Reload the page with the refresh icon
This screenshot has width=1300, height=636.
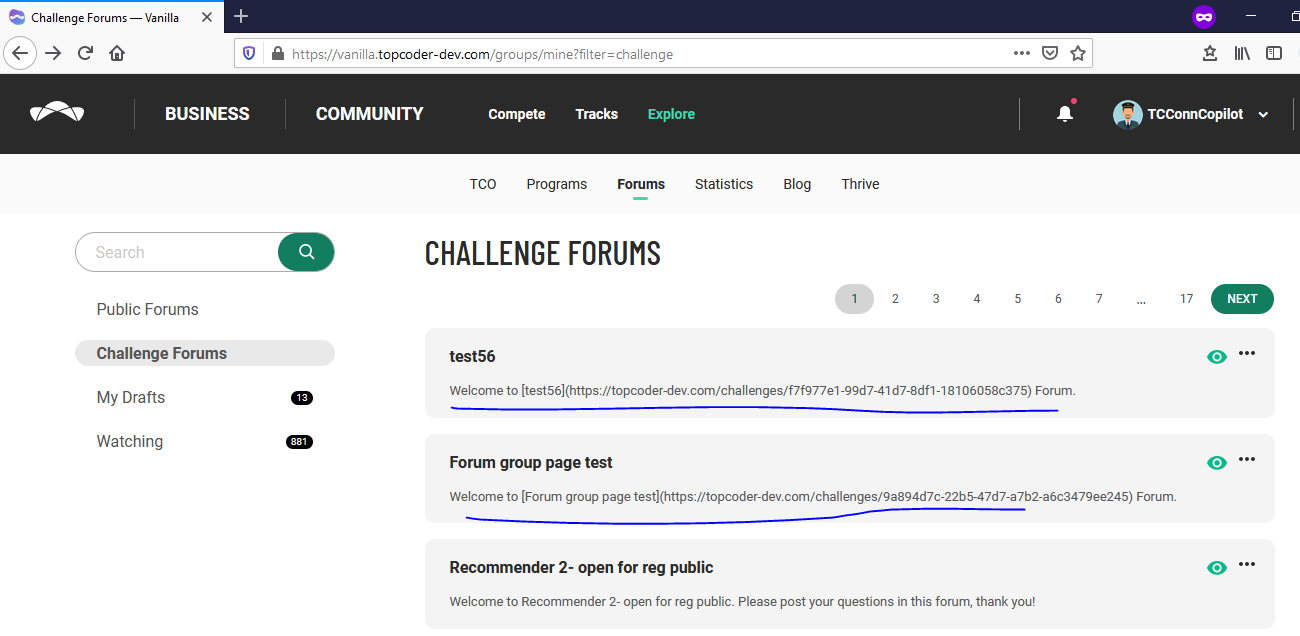pyautogui.click(x=85, y=53)
